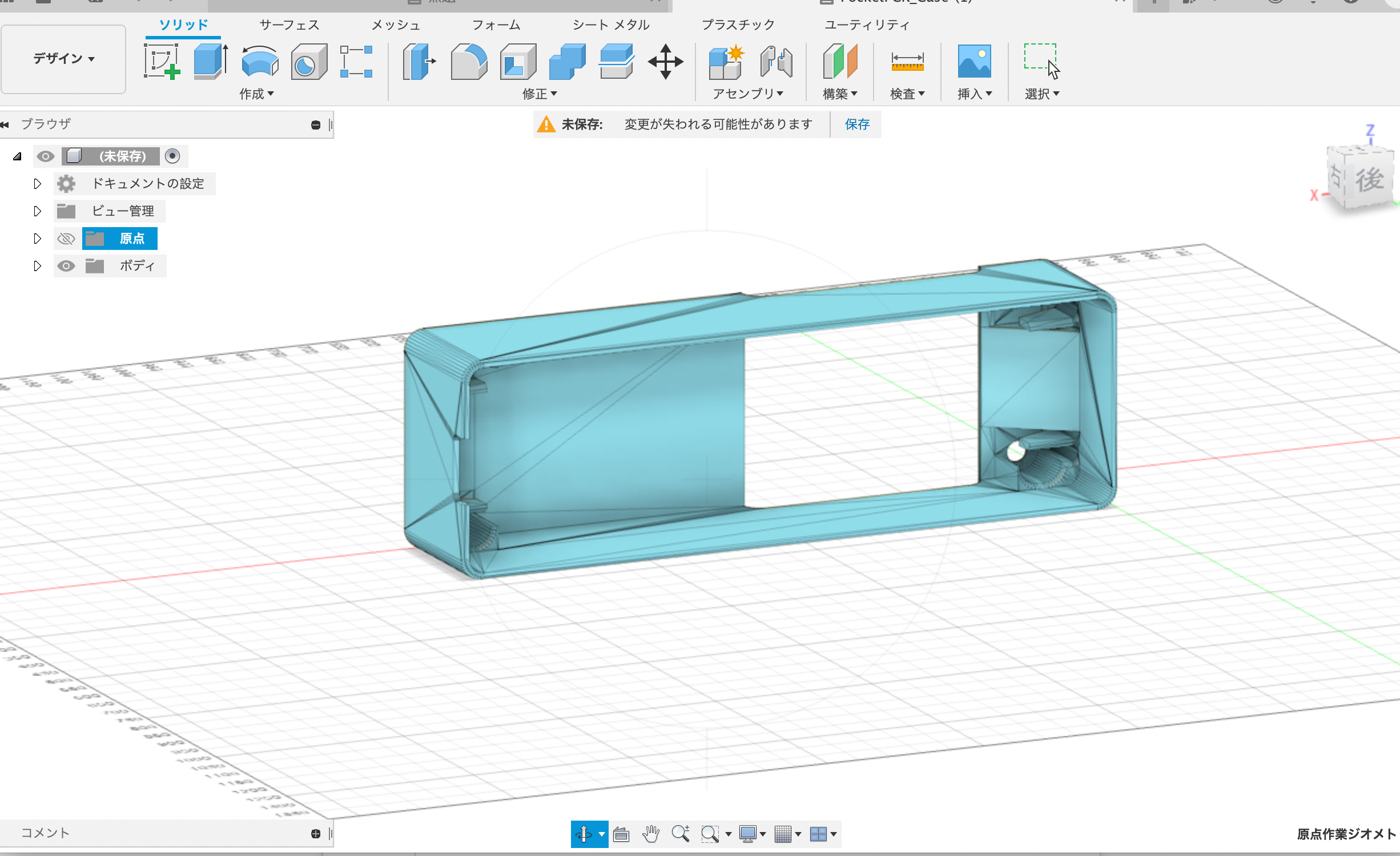Click the Offset Plane construct icon
1400x856 pixels.
(x=840, y=61)
